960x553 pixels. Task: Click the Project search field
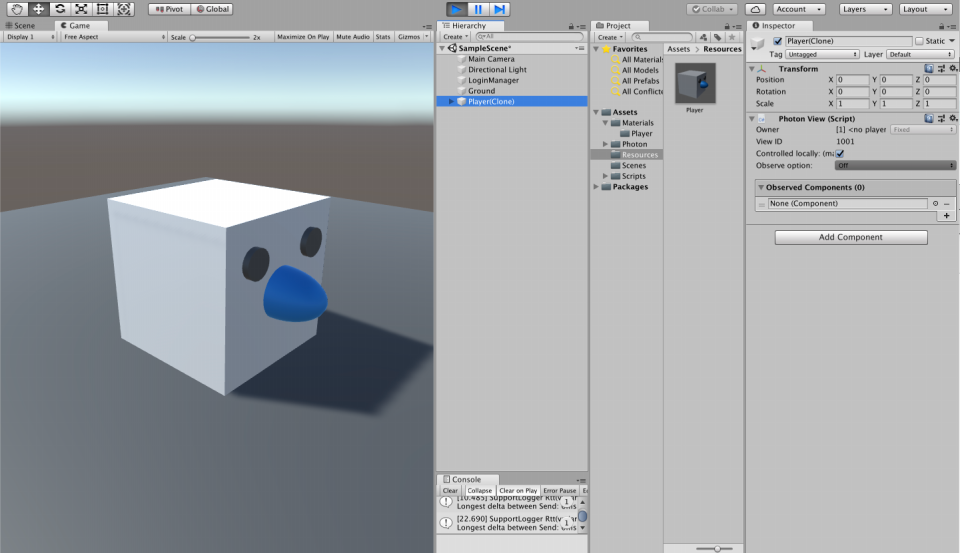pos(662,37)
